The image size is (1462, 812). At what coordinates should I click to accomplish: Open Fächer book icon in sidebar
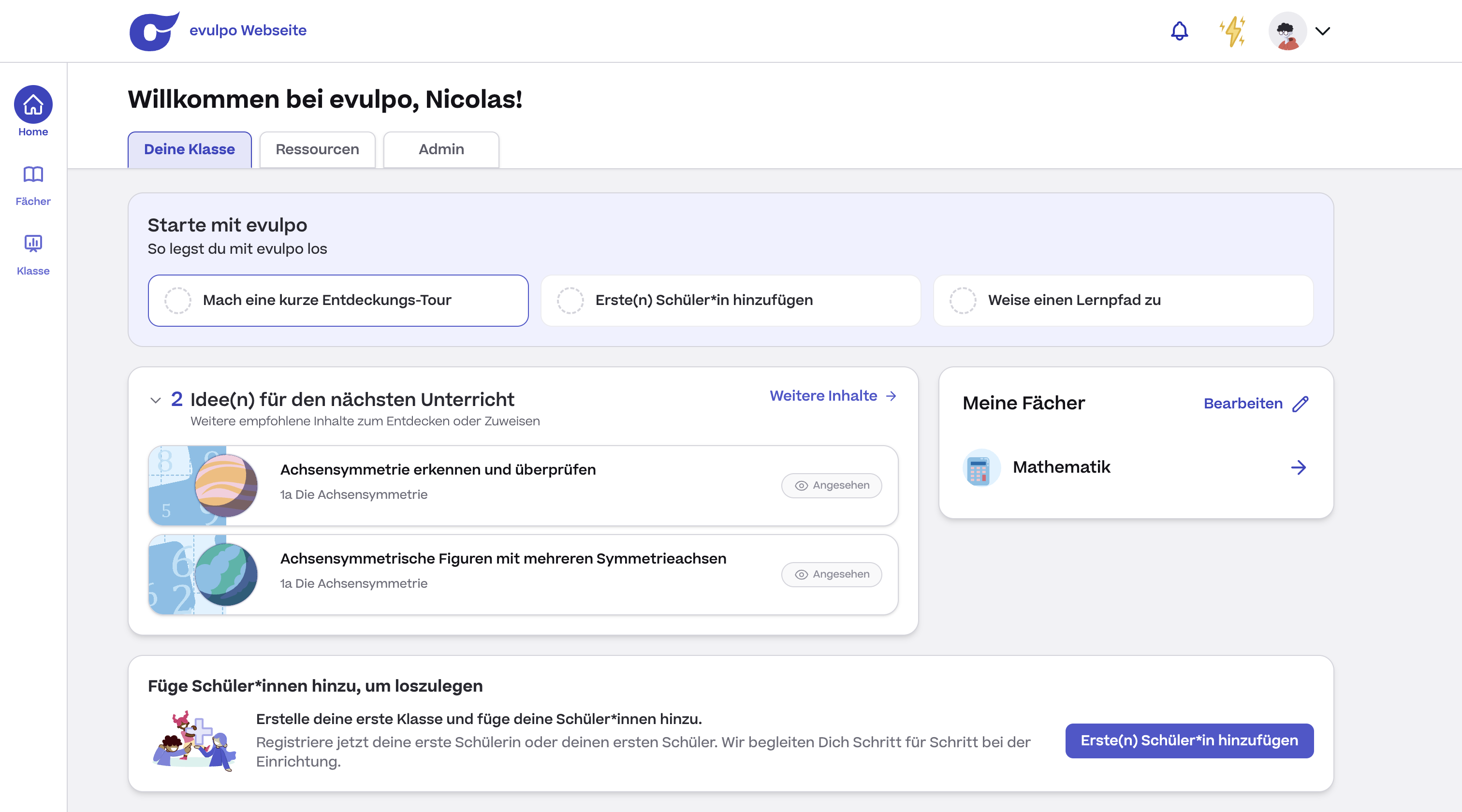pyautogui.click(x=33, y=175)
